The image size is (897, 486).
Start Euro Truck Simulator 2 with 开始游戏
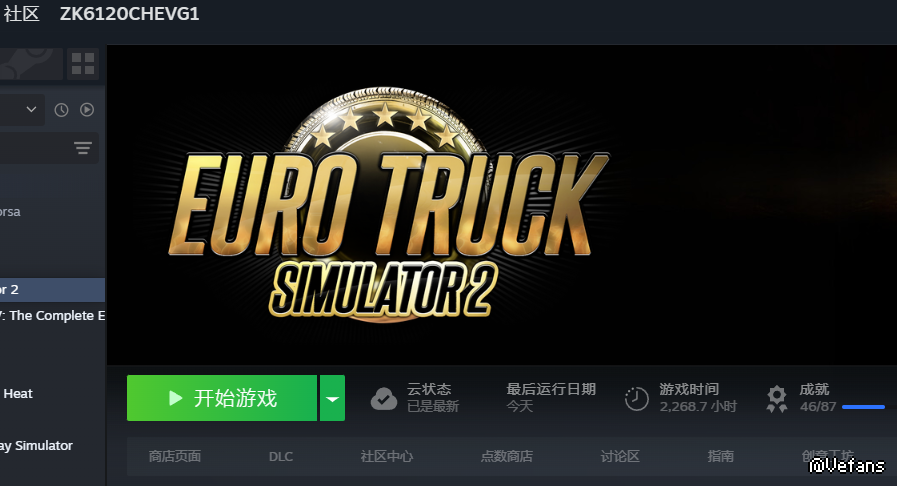(x=222, y=398)
